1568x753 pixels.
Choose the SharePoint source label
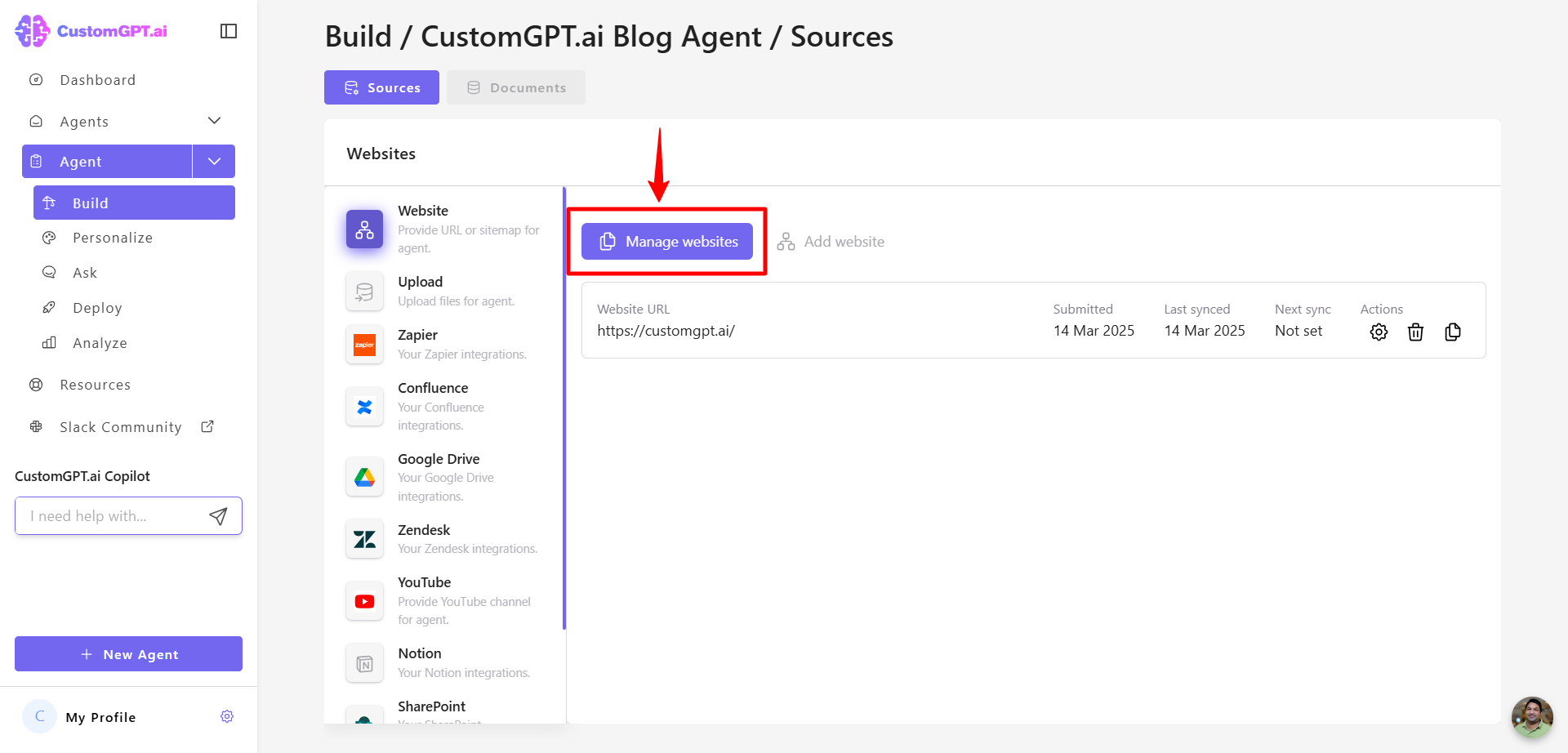pos(431,706)
